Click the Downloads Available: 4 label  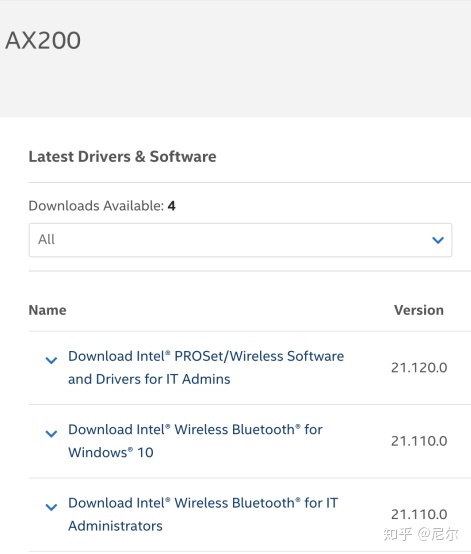click(x=102, y=206)
